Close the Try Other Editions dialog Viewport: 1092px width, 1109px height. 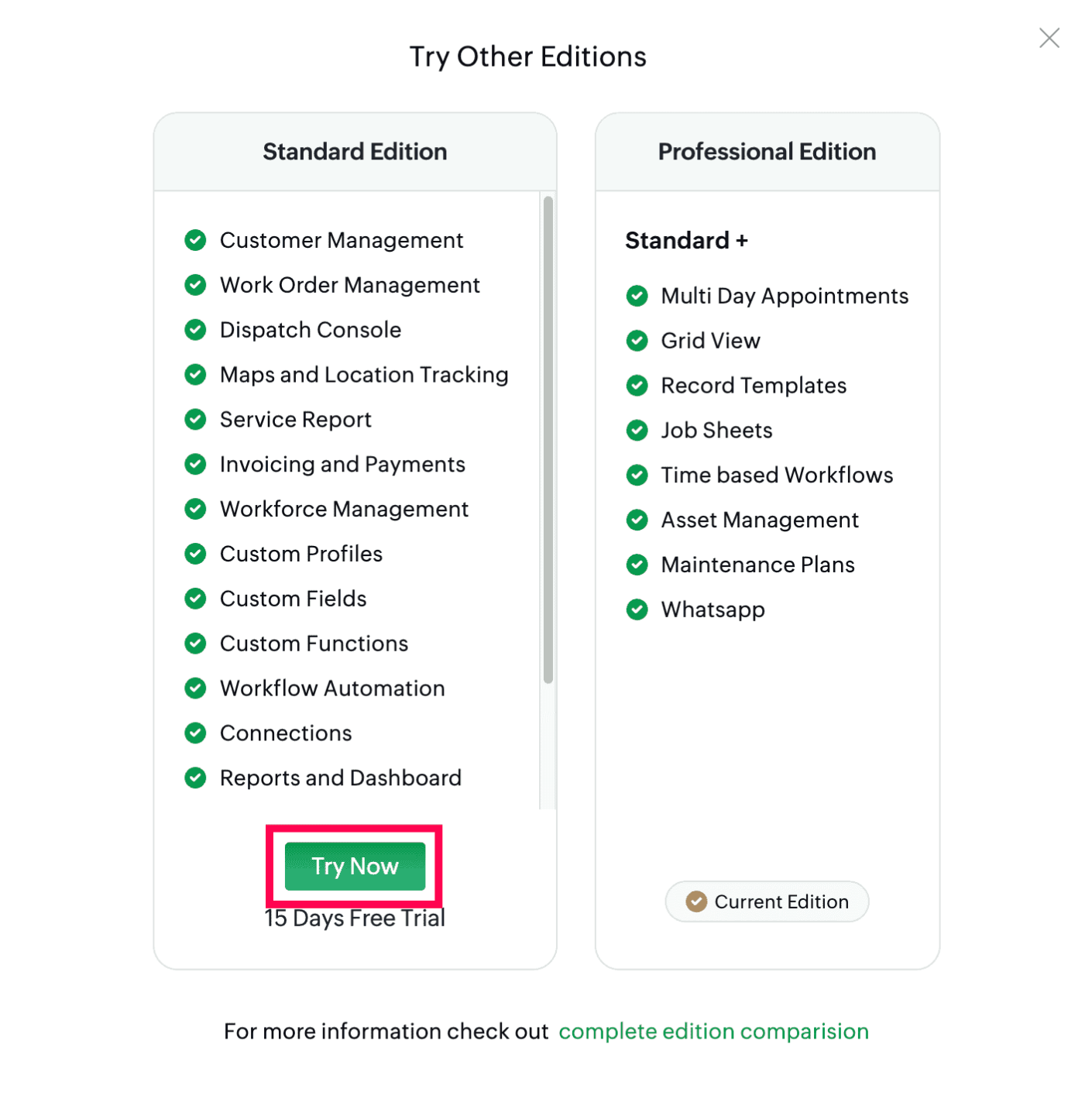1049,37
